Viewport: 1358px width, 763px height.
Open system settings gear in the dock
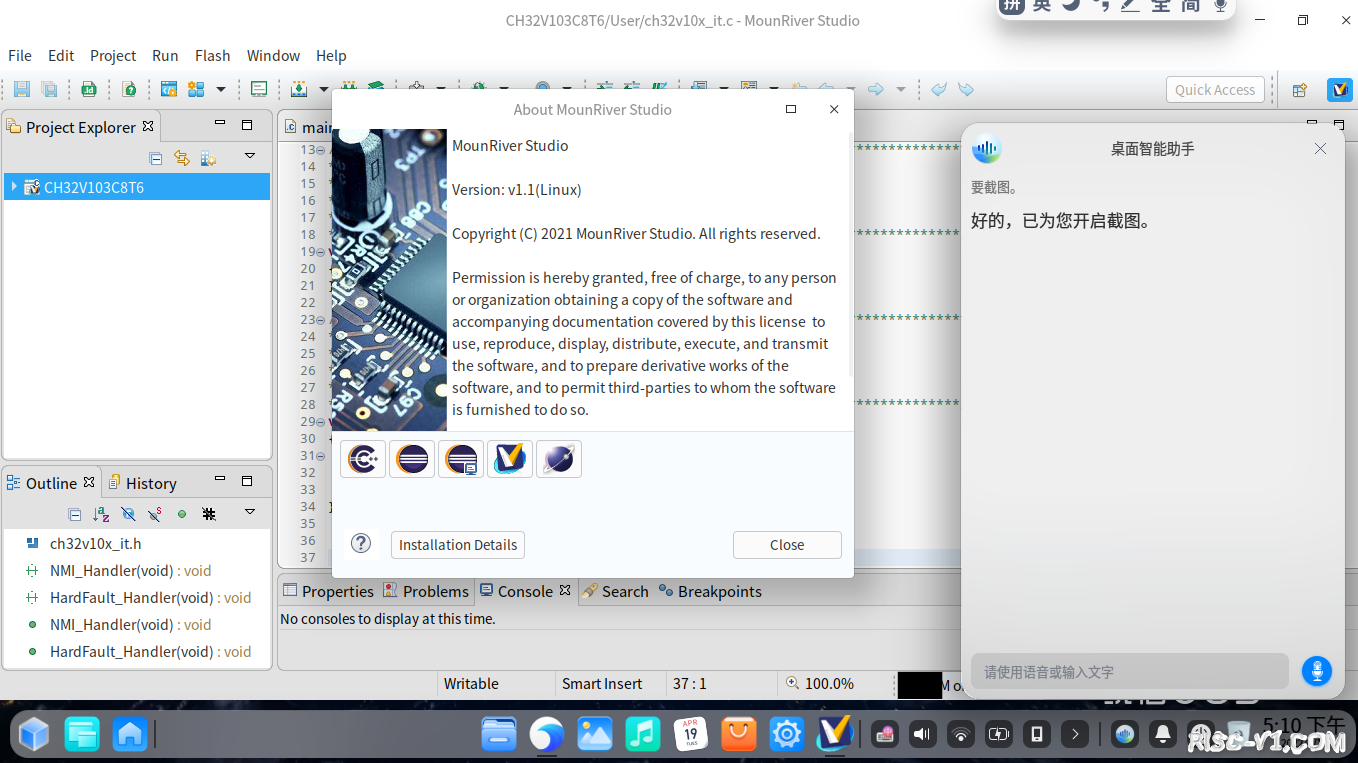(787, 735)
